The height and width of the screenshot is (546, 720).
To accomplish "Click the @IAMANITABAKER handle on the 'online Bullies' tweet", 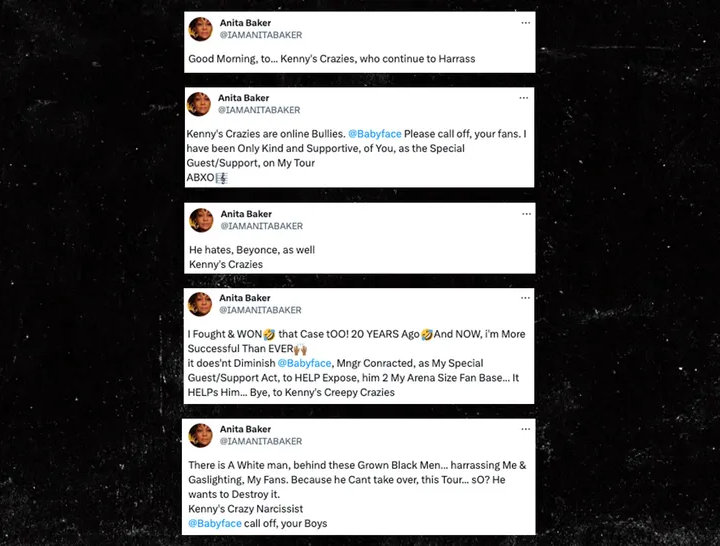I will tap(259, 110).
